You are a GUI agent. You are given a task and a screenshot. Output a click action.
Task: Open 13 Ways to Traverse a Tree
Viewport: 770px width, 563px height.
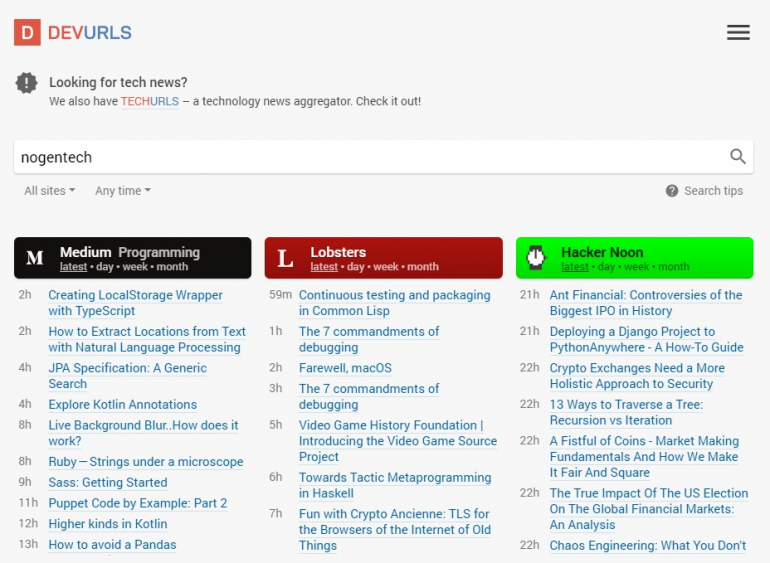click(x=626, y=412)
